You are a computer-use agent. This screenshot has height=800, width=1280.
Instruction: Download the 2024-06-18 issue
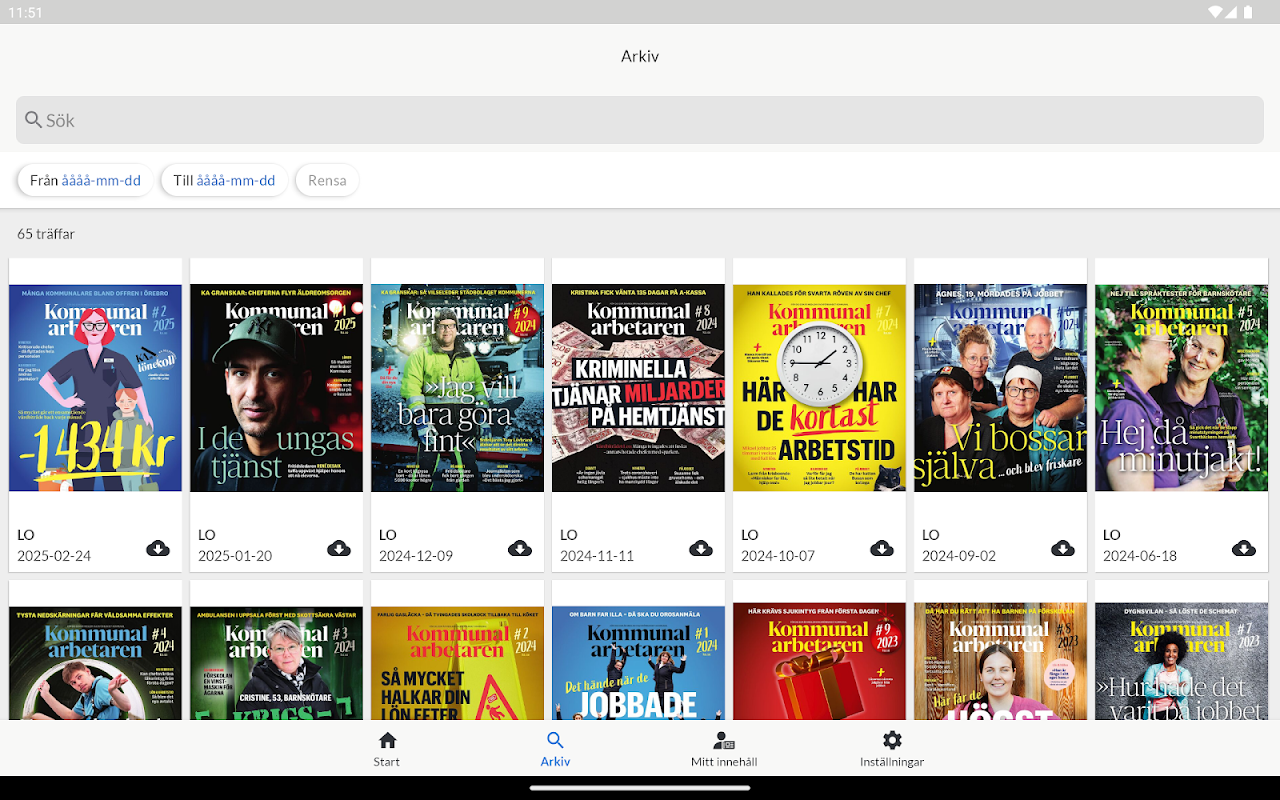(x=1244, y=548)
